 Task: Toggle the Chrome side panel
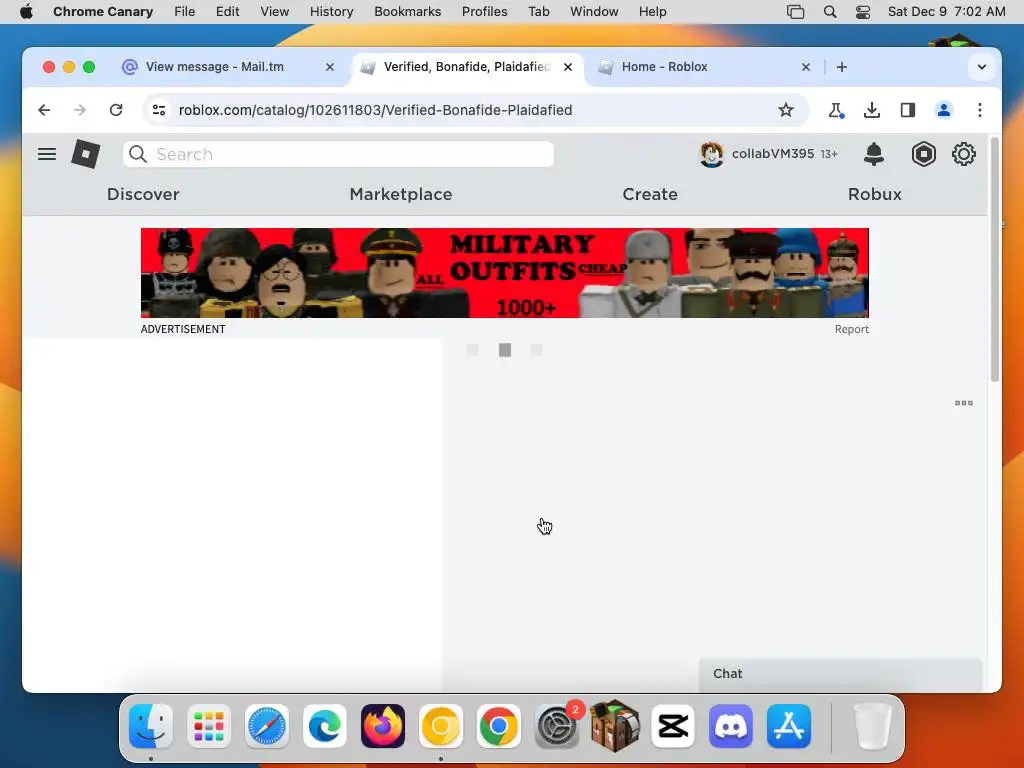point(908,110)
